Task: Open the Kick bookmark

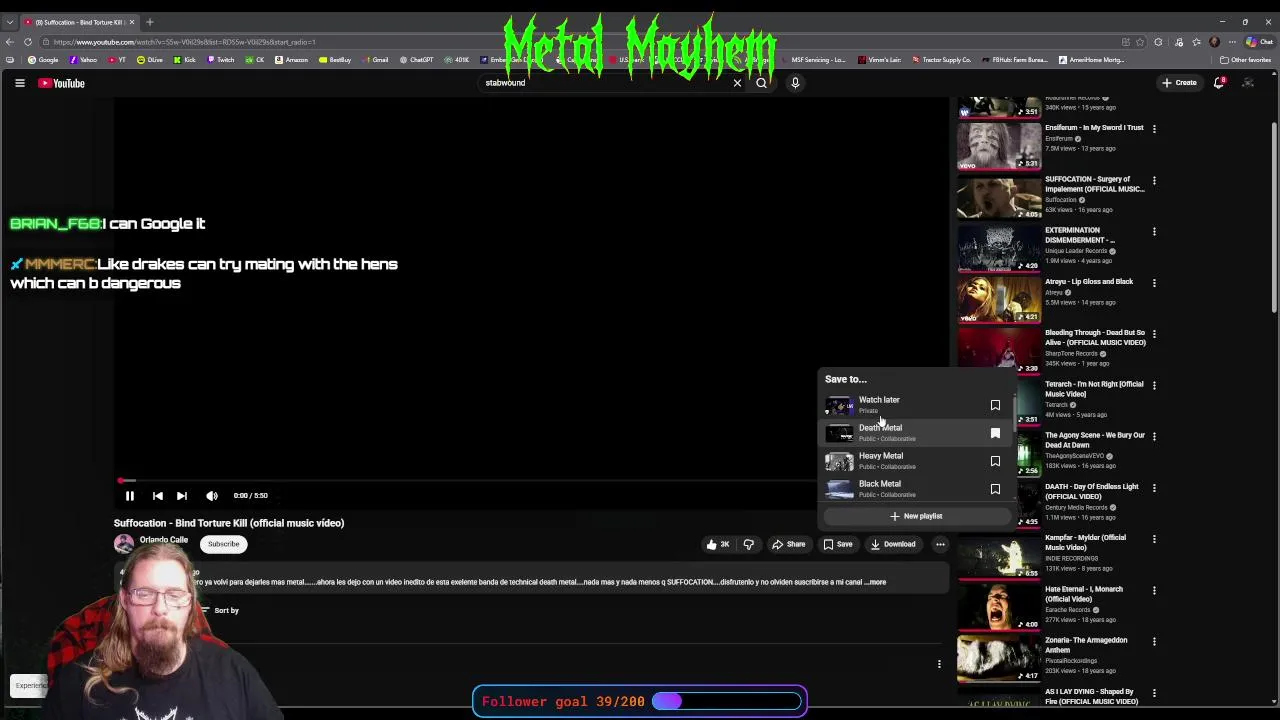Action: pyautogui.click(x=184, y=60)
